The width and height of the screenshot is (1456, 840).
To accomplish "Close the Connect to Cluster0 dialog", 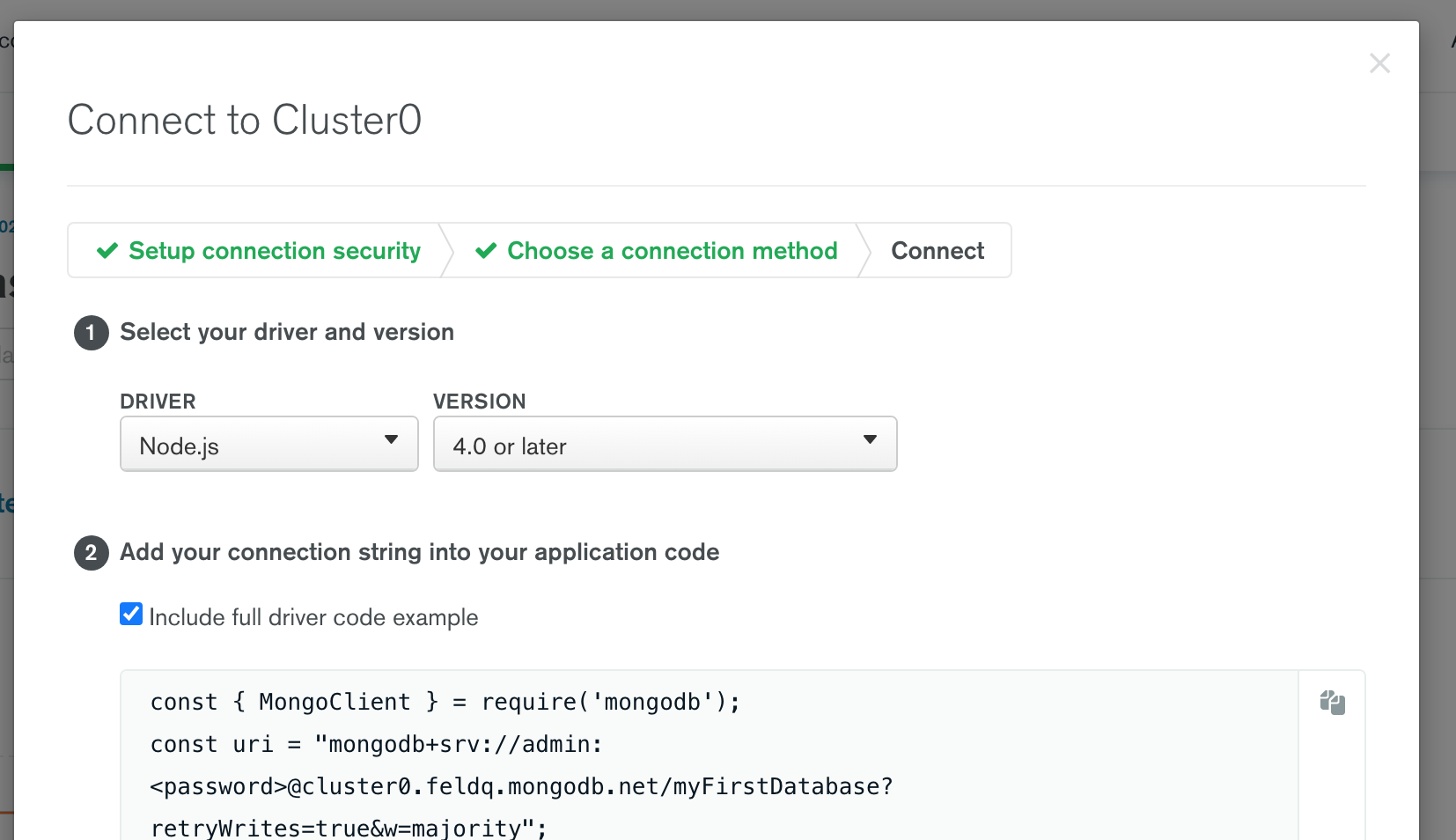I will point(1379,63).
